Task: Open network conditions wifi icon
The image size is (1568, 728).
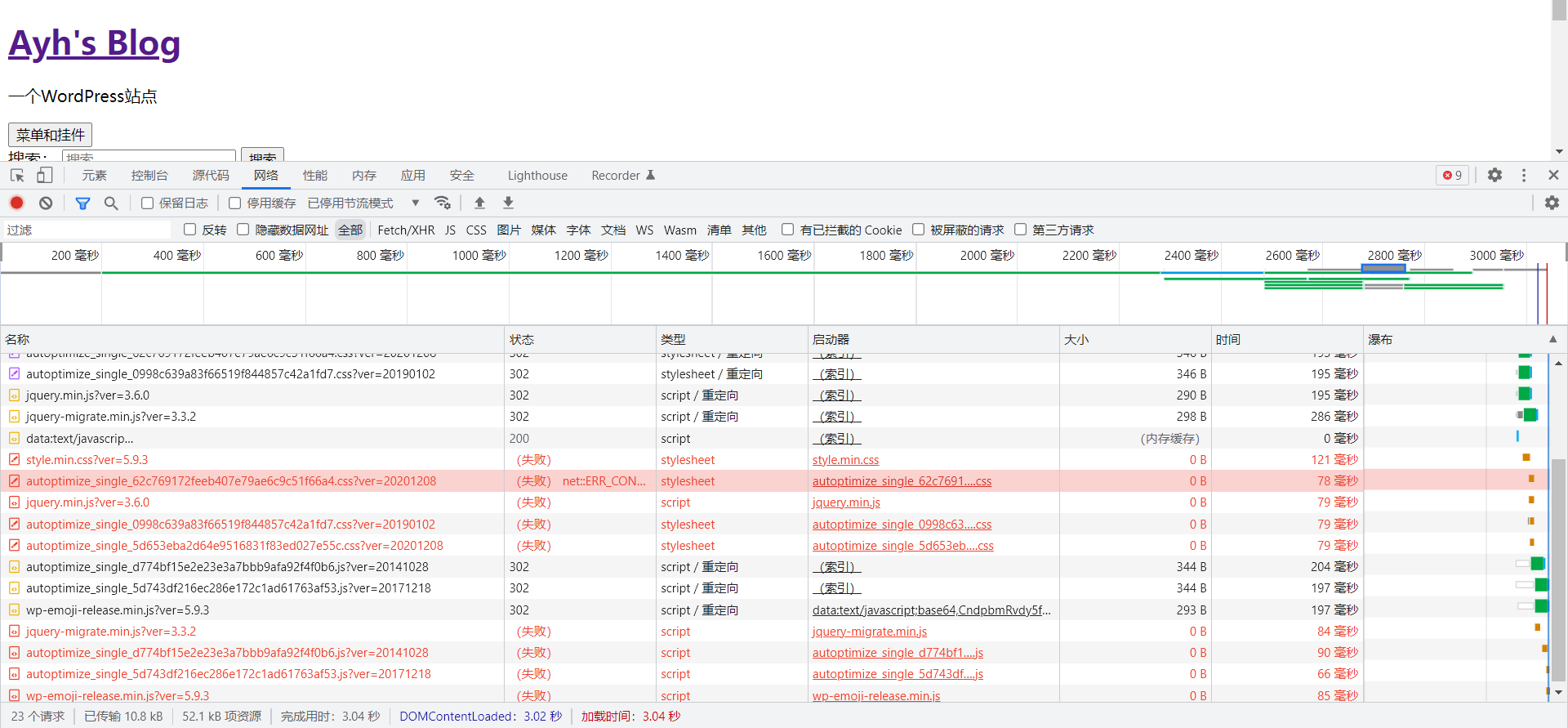Action: (x=443, y=203)
